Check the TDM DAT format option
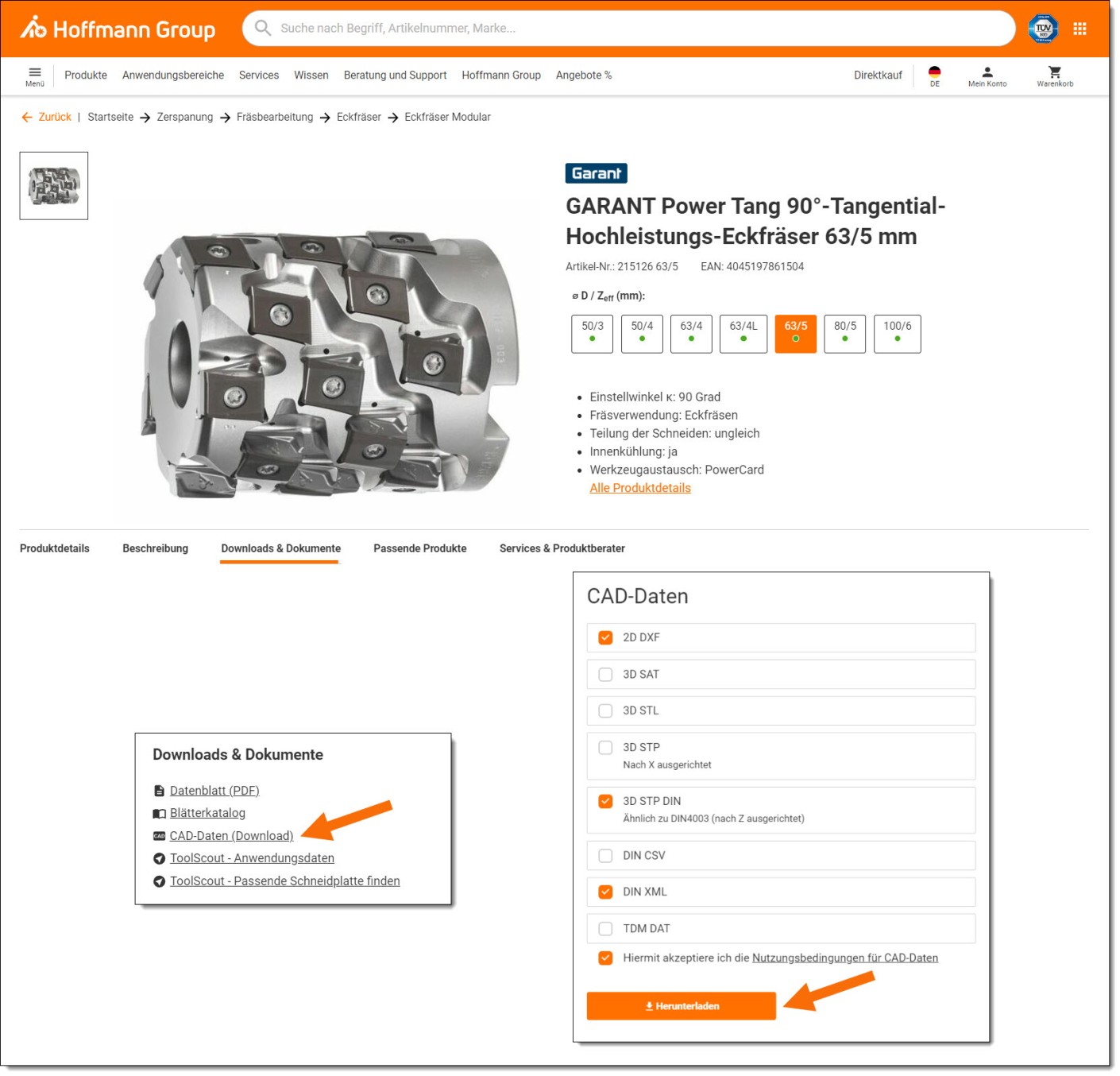The height and width of the screenshot is (1076, 1120). [x=605, y=928]
